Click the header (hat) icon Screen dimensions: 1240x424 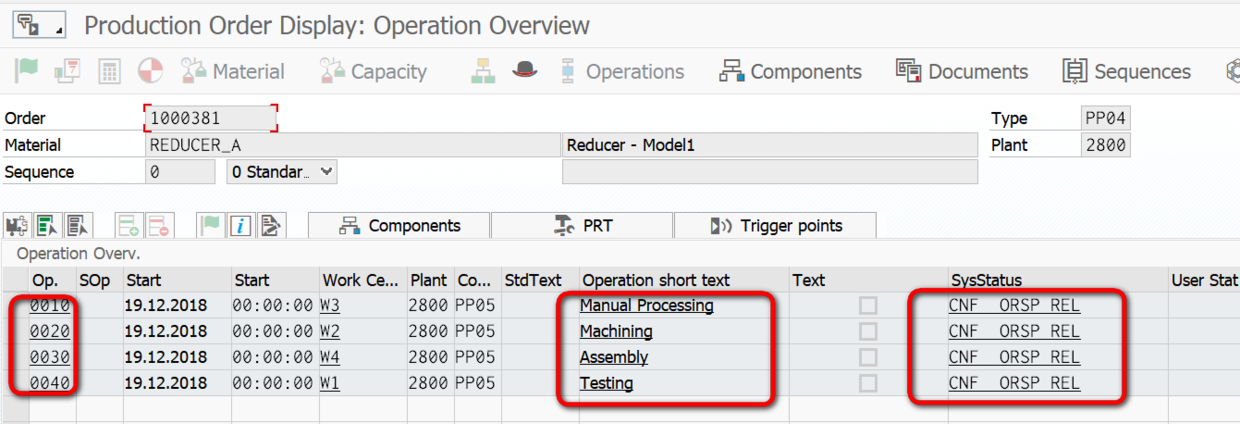[x=525, y=71]
